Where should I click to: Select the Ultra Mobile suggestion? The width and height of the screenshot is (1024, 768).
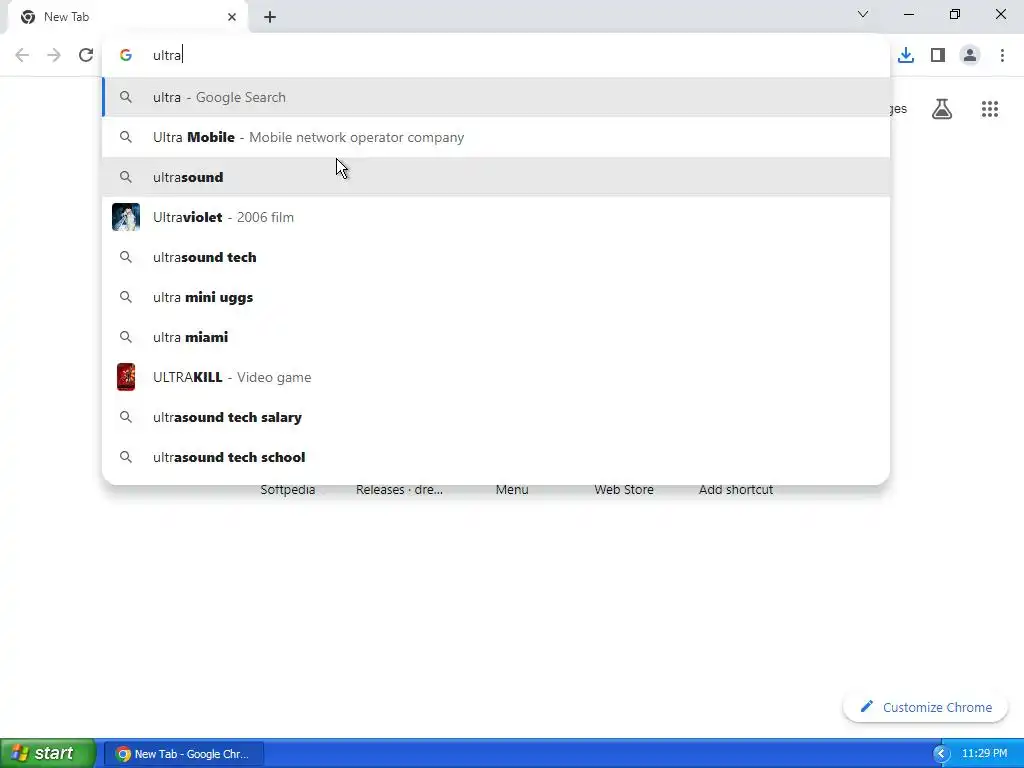point(496,137)
